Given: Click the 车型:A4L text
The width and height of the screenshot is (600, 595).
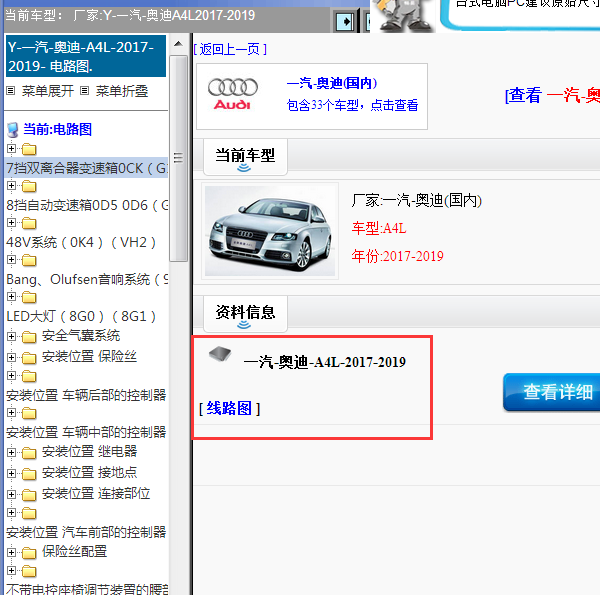Looking at the screenshot, I should (379, 228).
